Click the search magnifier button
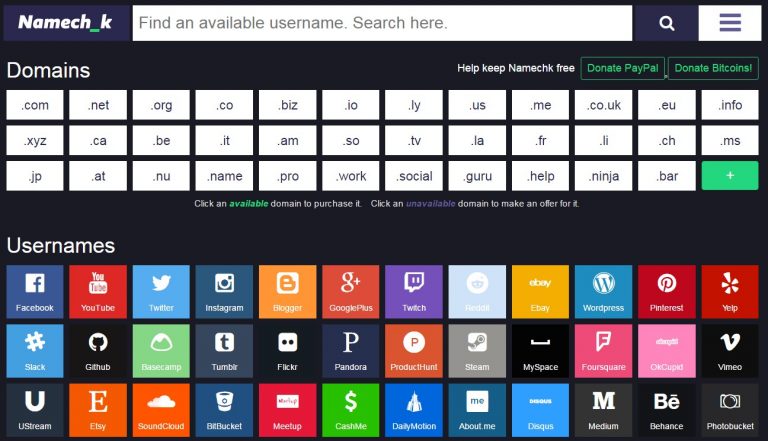The height and width of the screenshot is (441, 768). (666, 23)
